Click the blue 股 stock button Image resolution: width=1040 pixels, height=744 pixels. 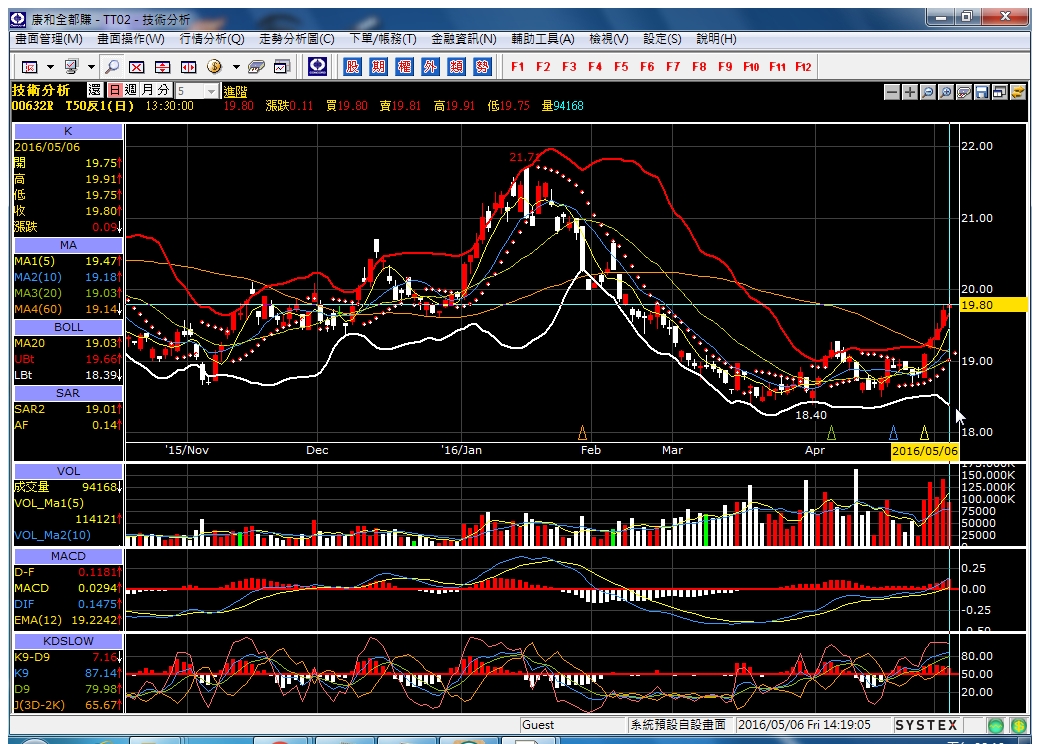(353, 66)
